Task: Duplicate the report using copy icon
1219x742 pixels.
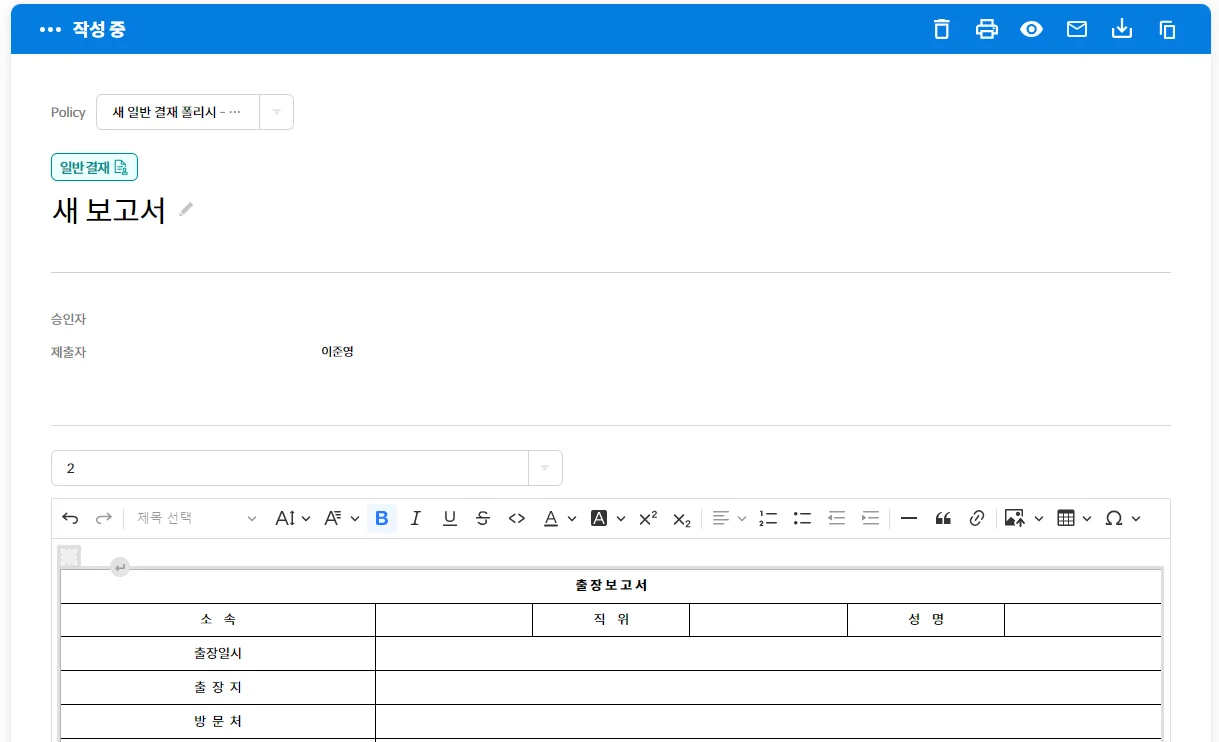Action: [x=1167, y=29]
